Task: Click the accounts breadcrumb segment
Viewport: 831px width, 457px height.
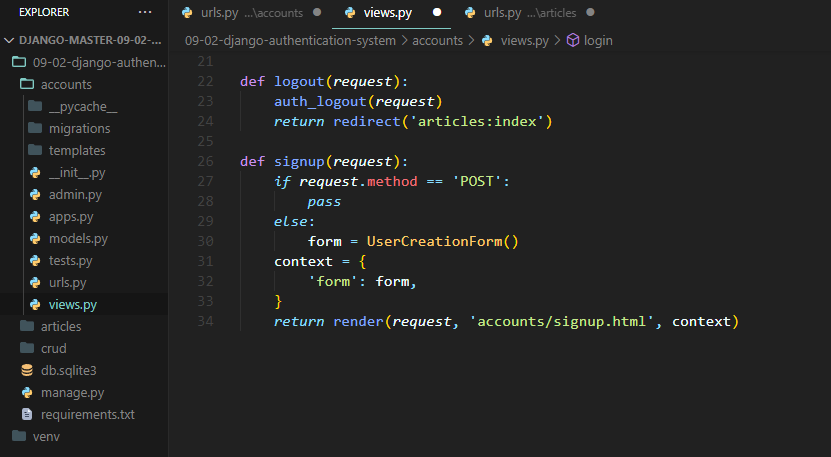Action: (437, 41)
